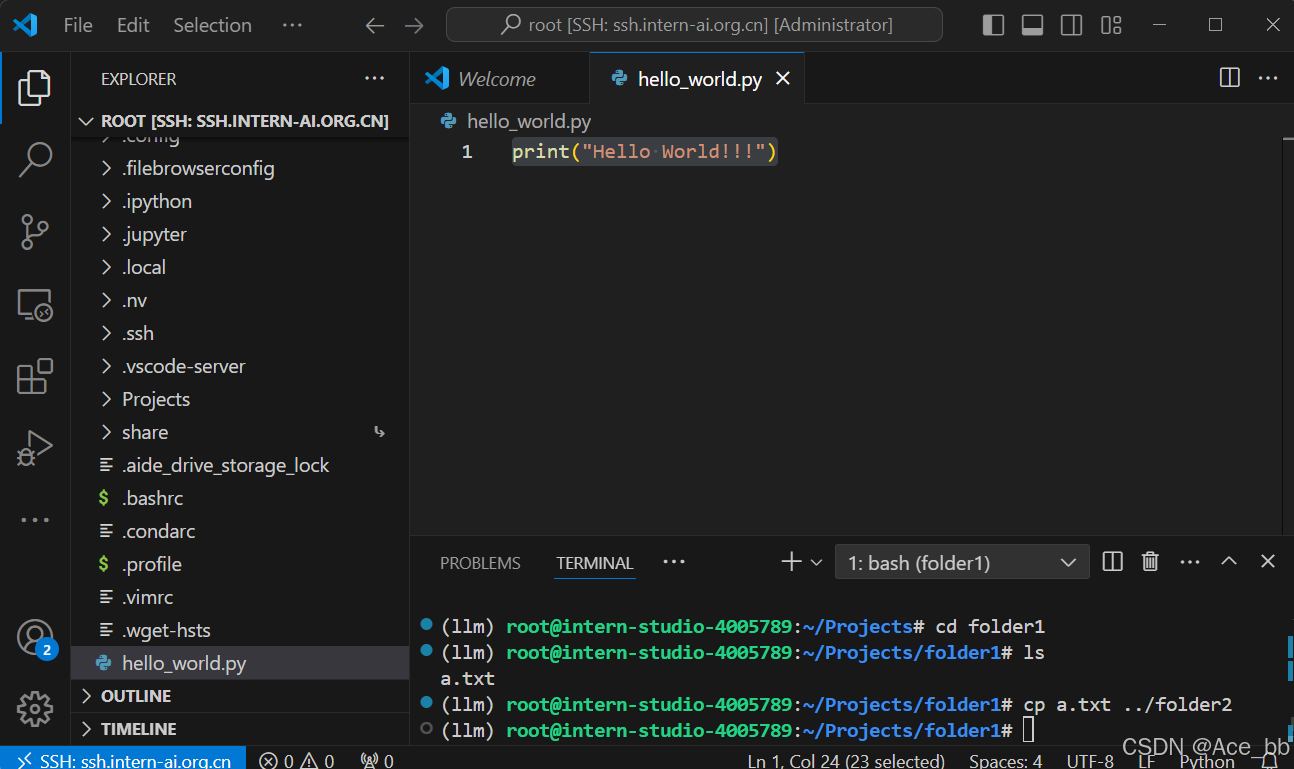1294x769 pixels.
Task: Open the Remote Explorer view
Action: (35, 304)
